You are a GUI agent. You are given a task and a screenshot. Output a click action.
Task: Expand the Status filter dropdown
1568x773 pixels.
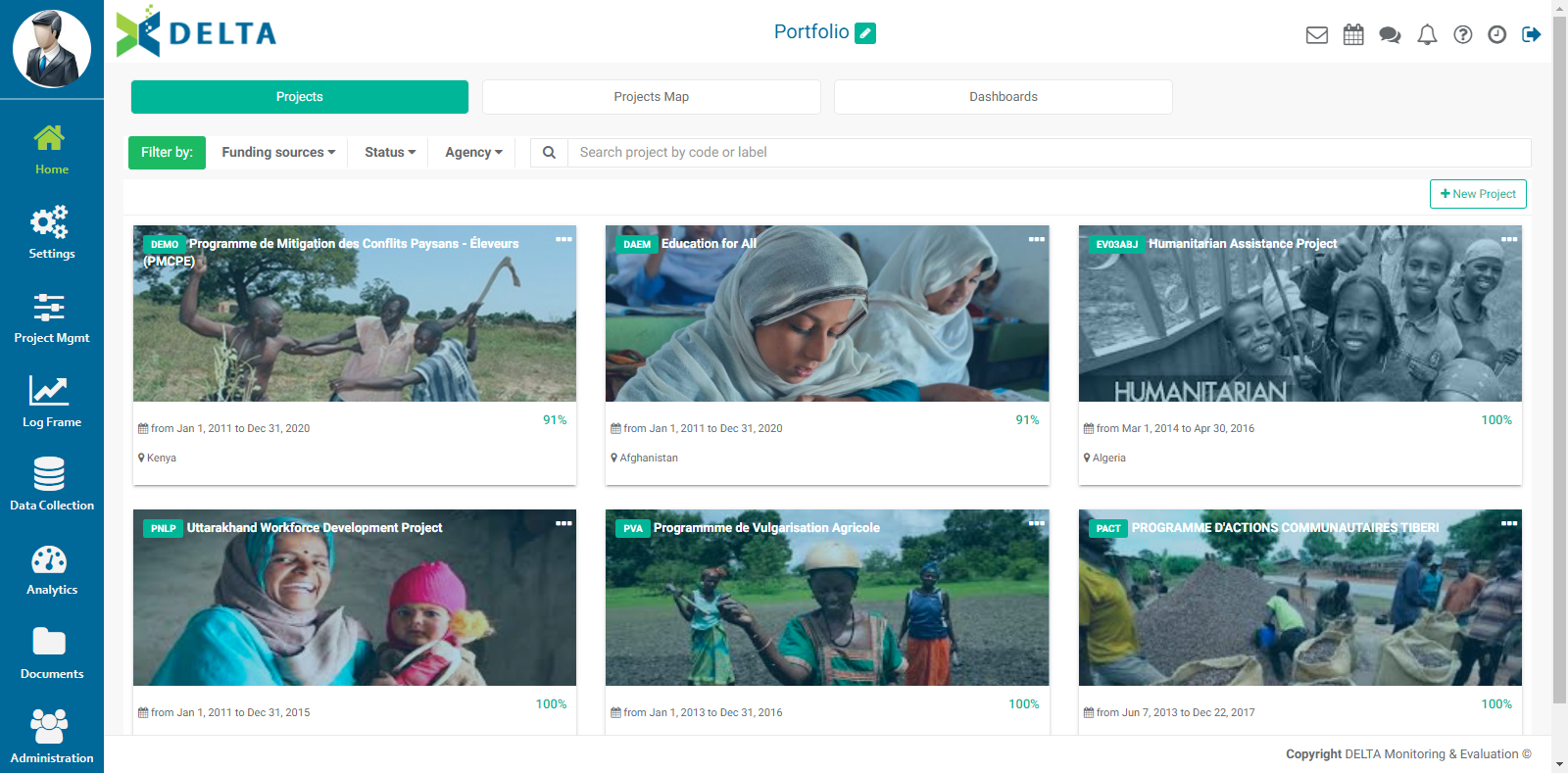pyautogui.click(x=390, y=153)
